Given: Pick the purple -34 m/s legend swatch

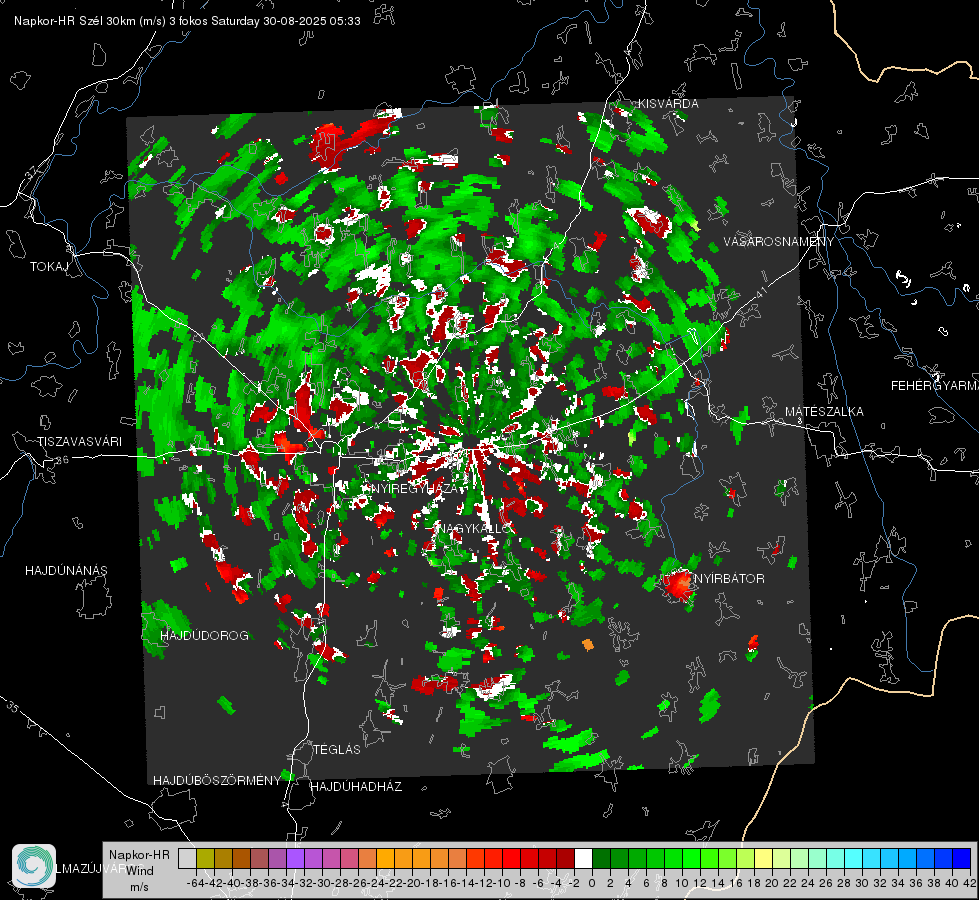Looking at the screenshot, I should [295, 858].
